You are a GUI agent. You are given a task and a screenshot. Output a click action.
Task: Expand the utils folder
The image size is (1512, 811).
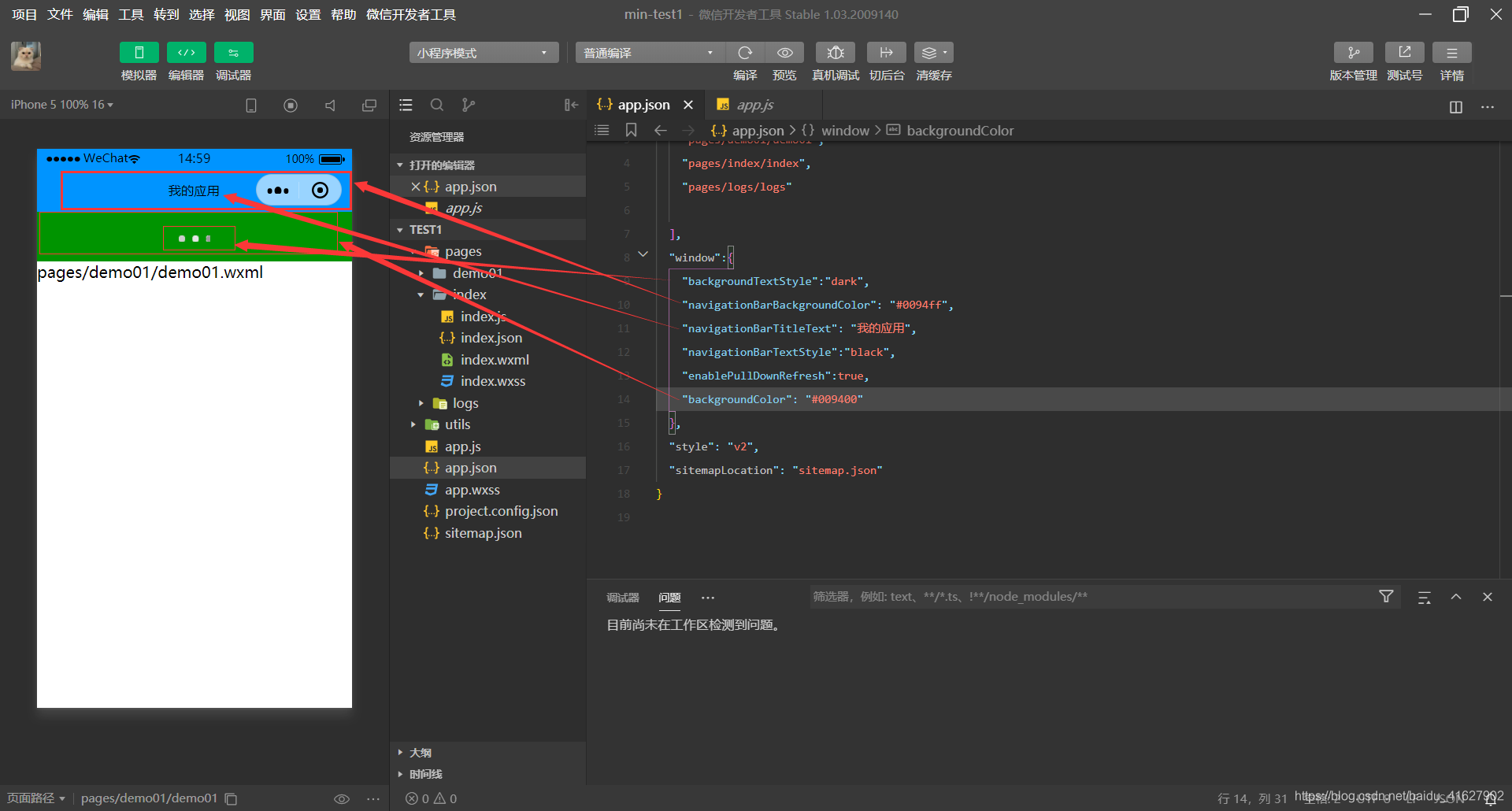[x=413, y=424]
